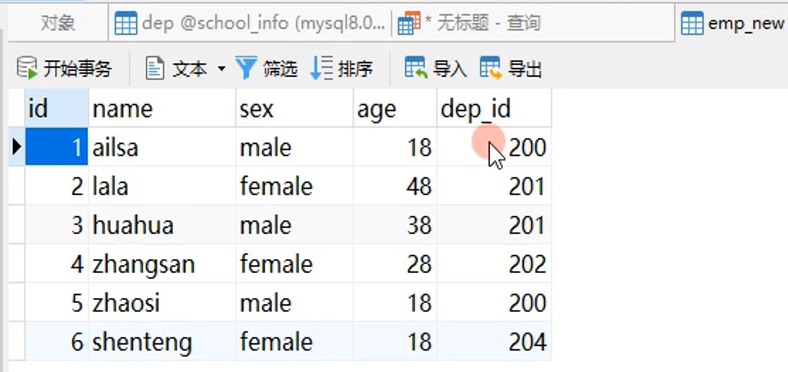Click the Import (导入) icon
This screenshot has height=372, width=788.
[x=416, y=68]
